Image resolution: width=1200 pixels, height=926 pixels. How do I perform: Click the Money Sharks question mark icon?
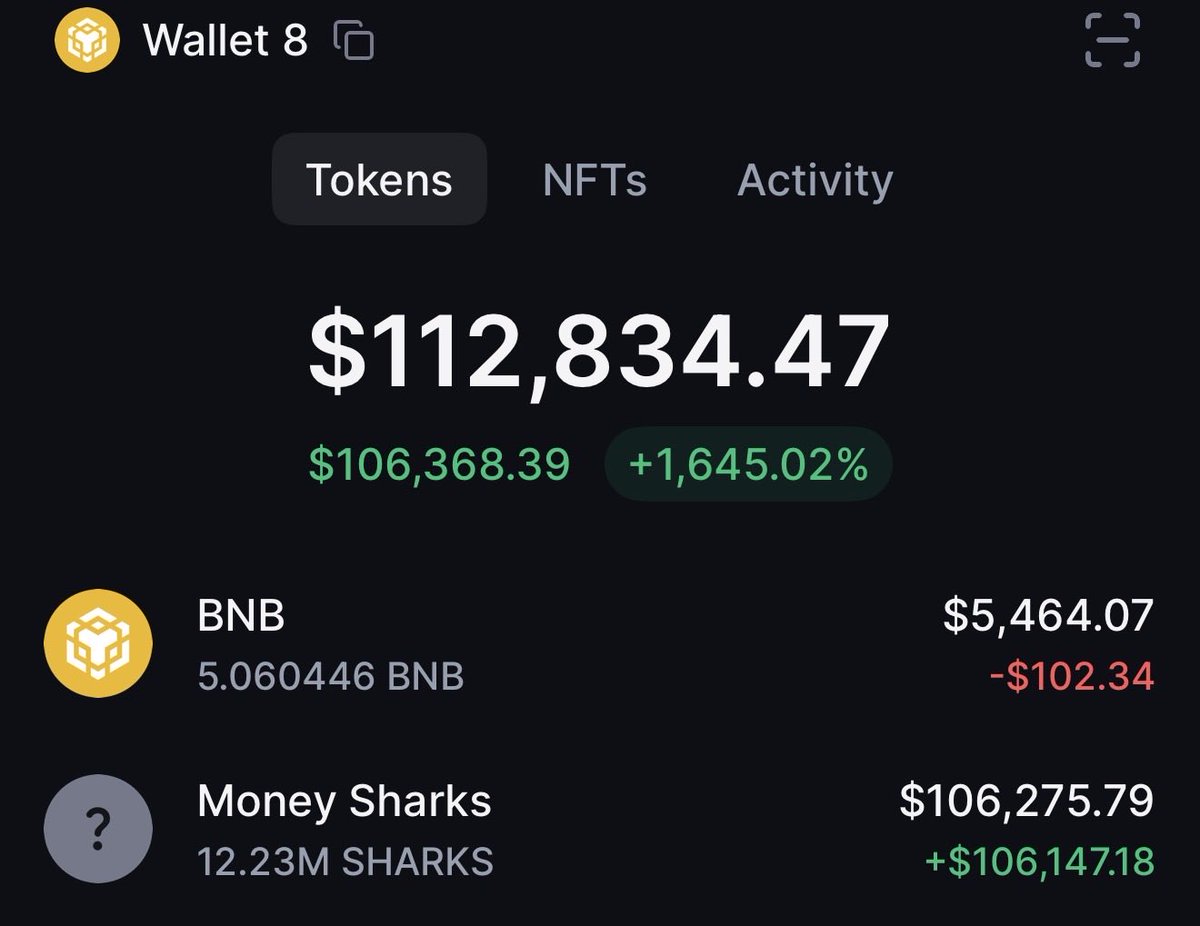click(98, 828)
